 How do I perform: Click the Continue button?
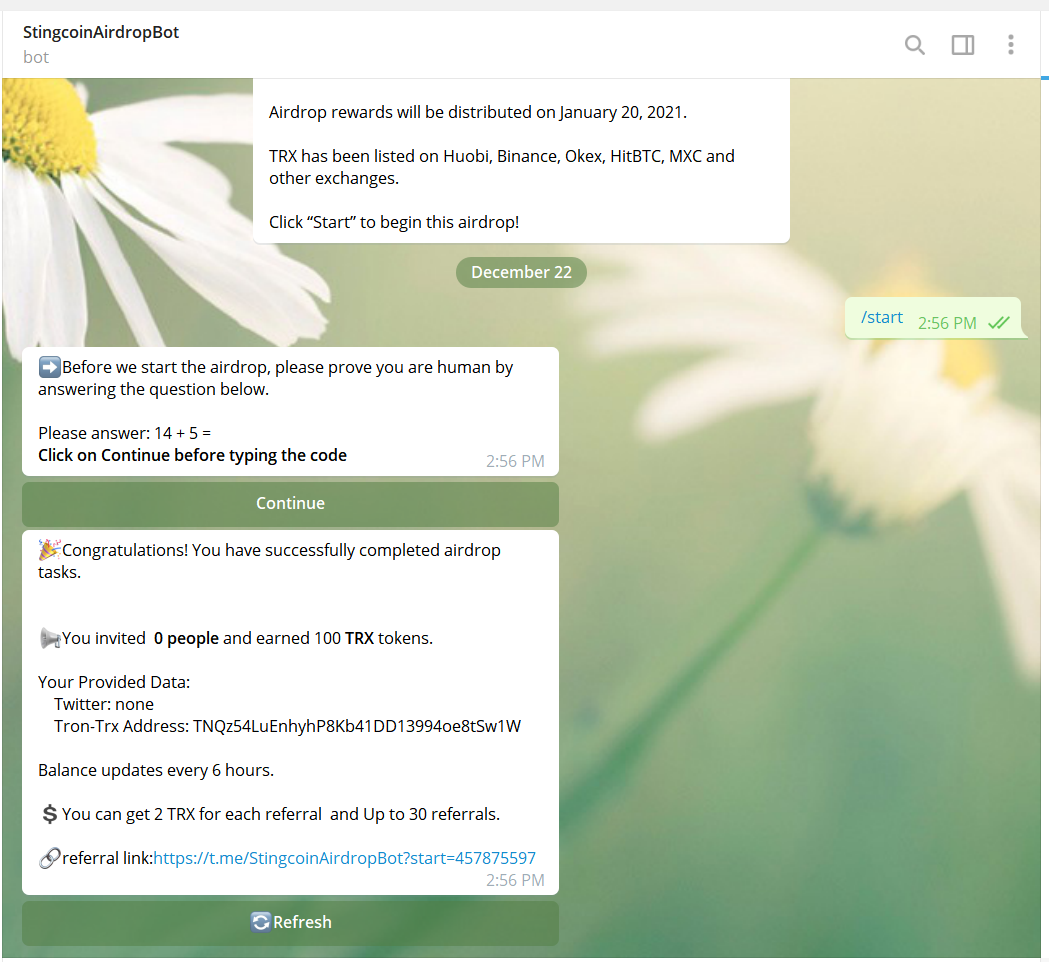coord(290,504)
